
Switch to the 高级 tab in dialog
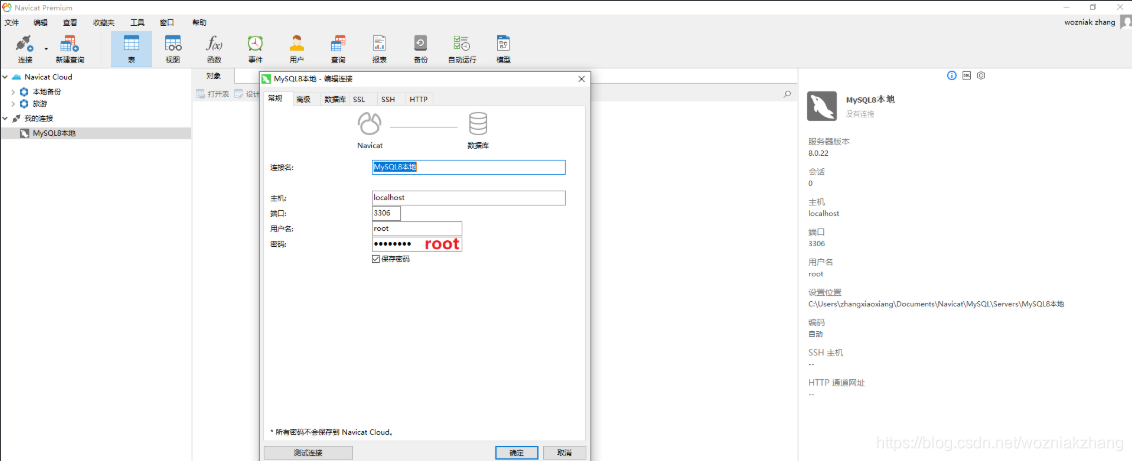pos(303,100)
